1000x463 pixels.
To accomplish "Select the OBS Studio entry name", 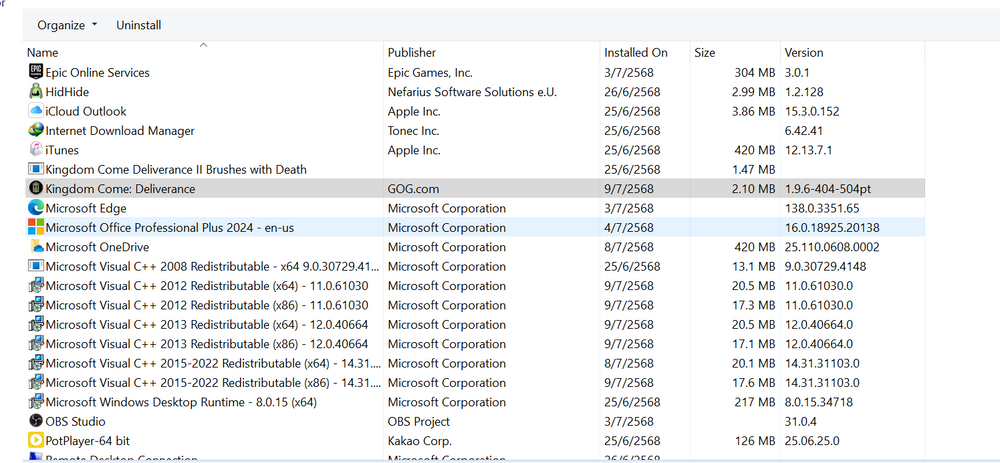I will coord(75,422).
